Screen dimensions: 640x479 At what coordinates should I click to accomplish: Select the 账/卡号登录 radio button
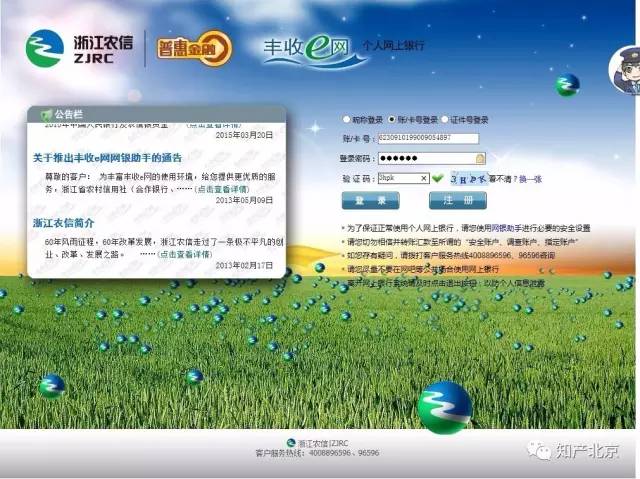(391, 118)
